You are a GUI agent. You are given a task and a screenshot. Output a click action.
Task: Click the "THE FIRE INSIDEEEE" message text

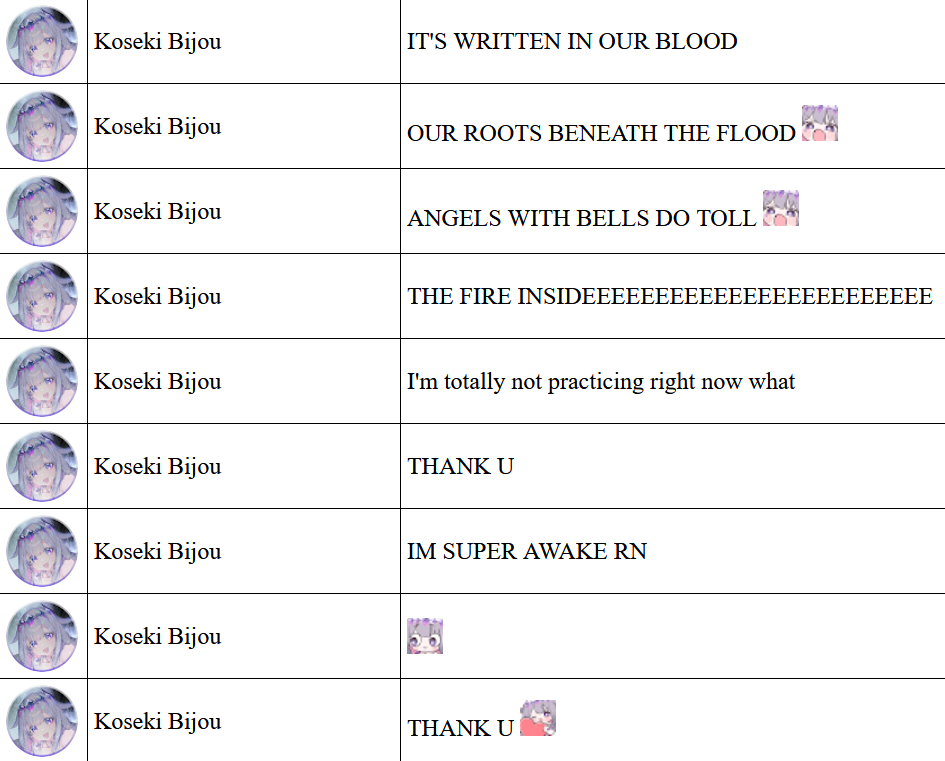click(670, 296)
